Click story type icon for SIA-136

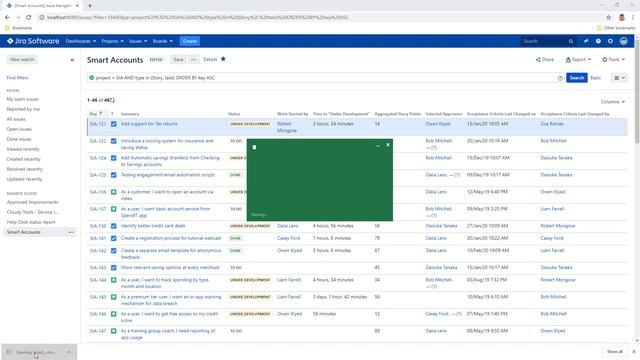[113, 192]
